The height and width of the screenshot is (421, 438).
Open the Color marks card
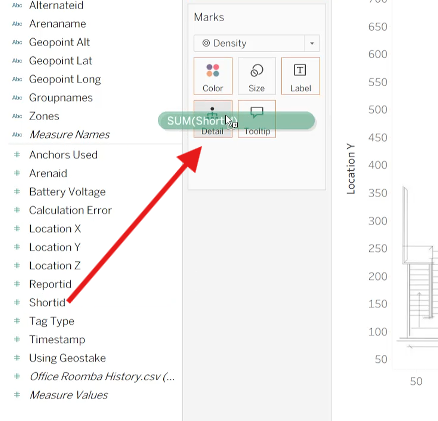point(213,76)
